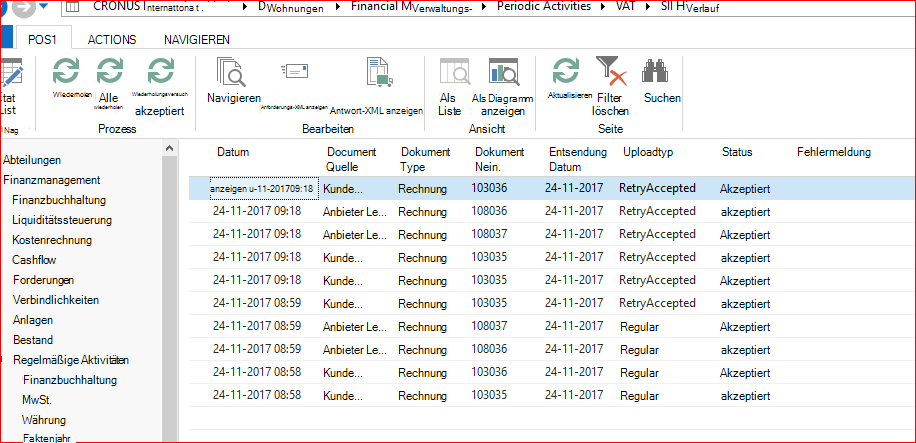This screenshot has height=443, width=916.
Task: Click the Periodic Activities breadcrumb
Action: [544, 7]
